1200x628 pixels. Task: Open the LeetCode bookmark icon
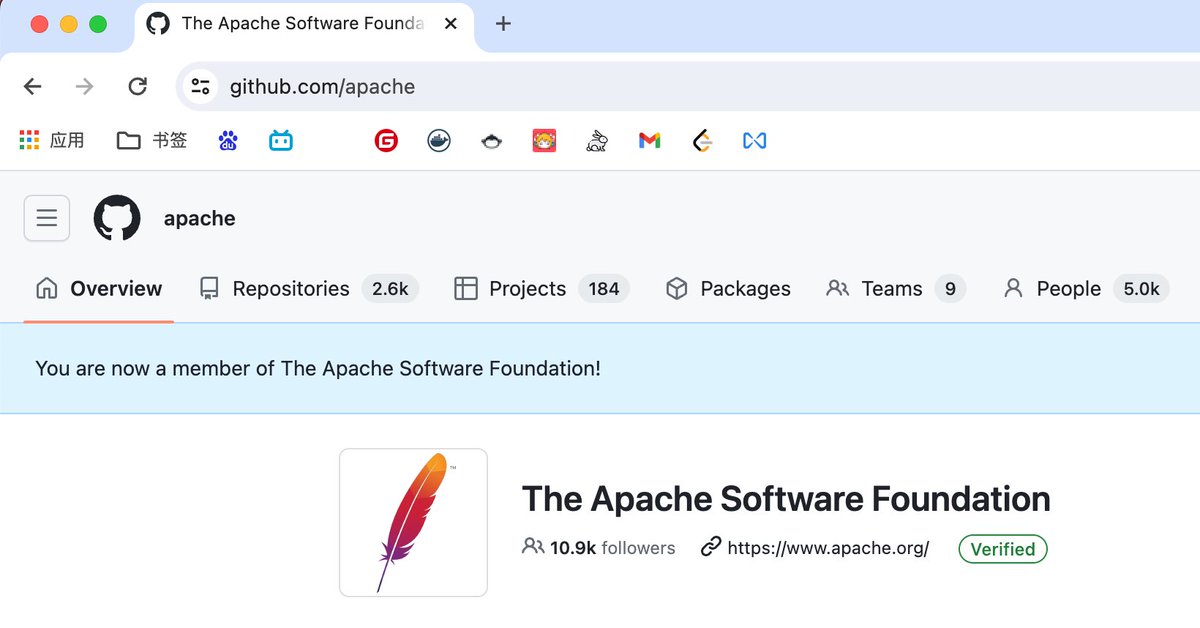702,141
